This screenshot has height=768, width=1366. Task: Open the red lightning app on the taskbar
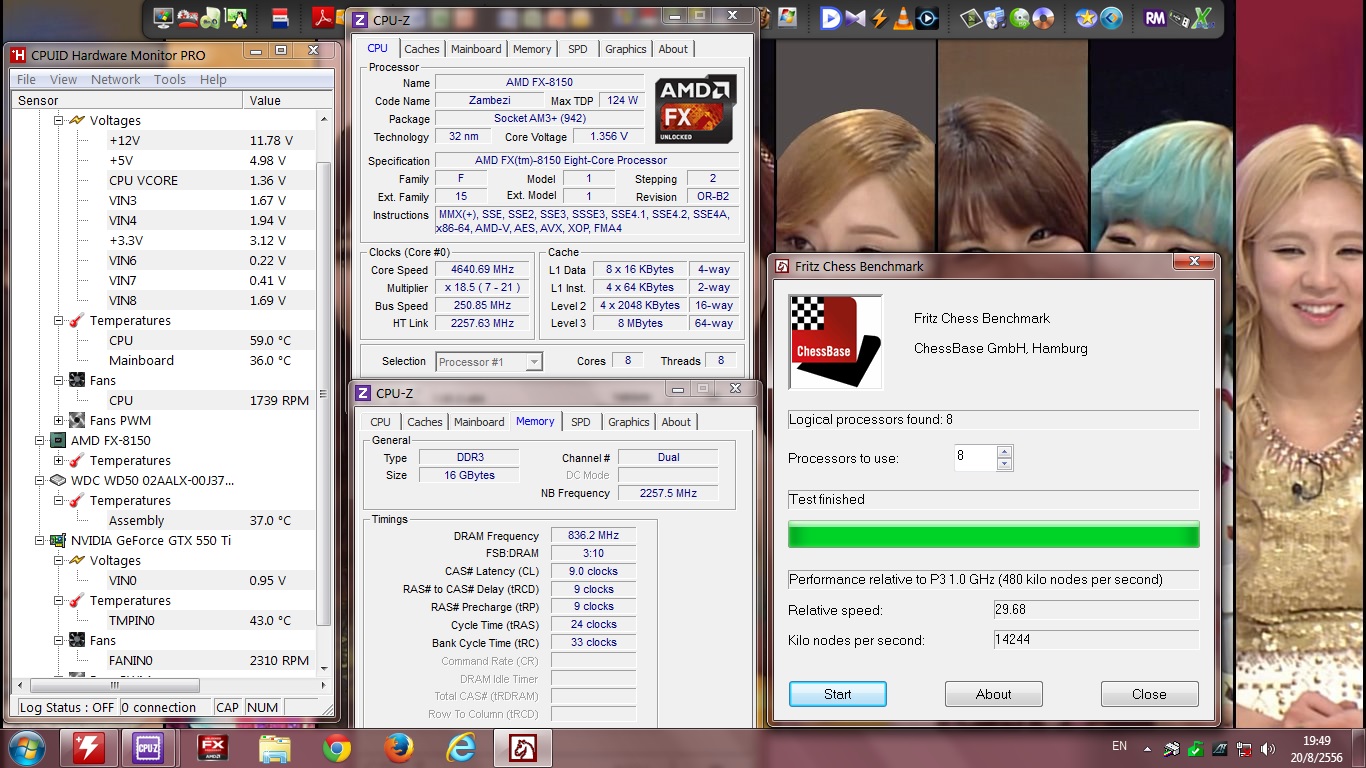89,747
